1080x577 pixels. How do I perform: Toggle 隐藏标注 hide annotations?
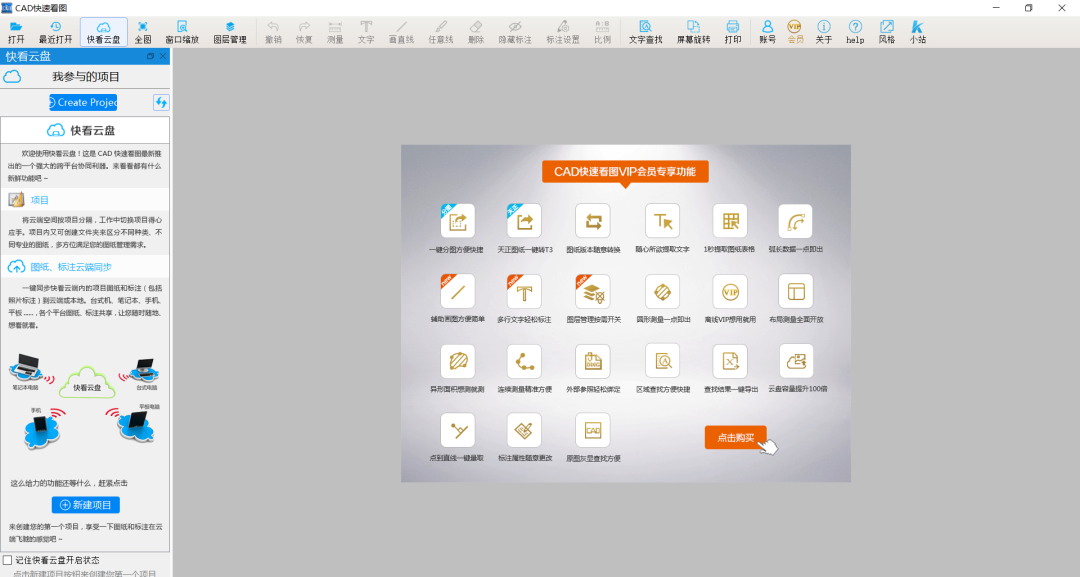point(515,32)
